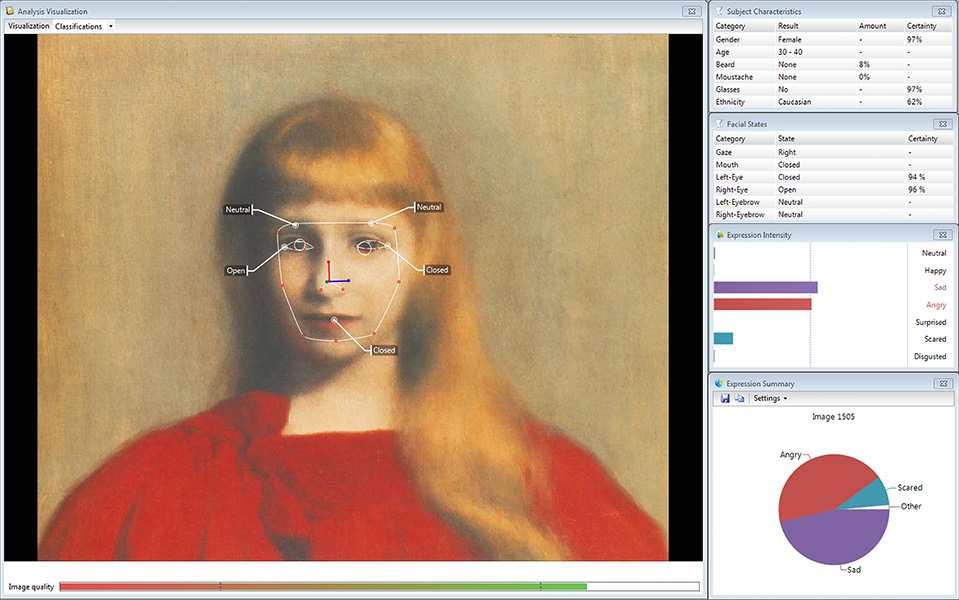The image size is (959, 600).
Task: Select the Right-Eyebrow row label
Action: pyautogui.click(x=740, y=215)
